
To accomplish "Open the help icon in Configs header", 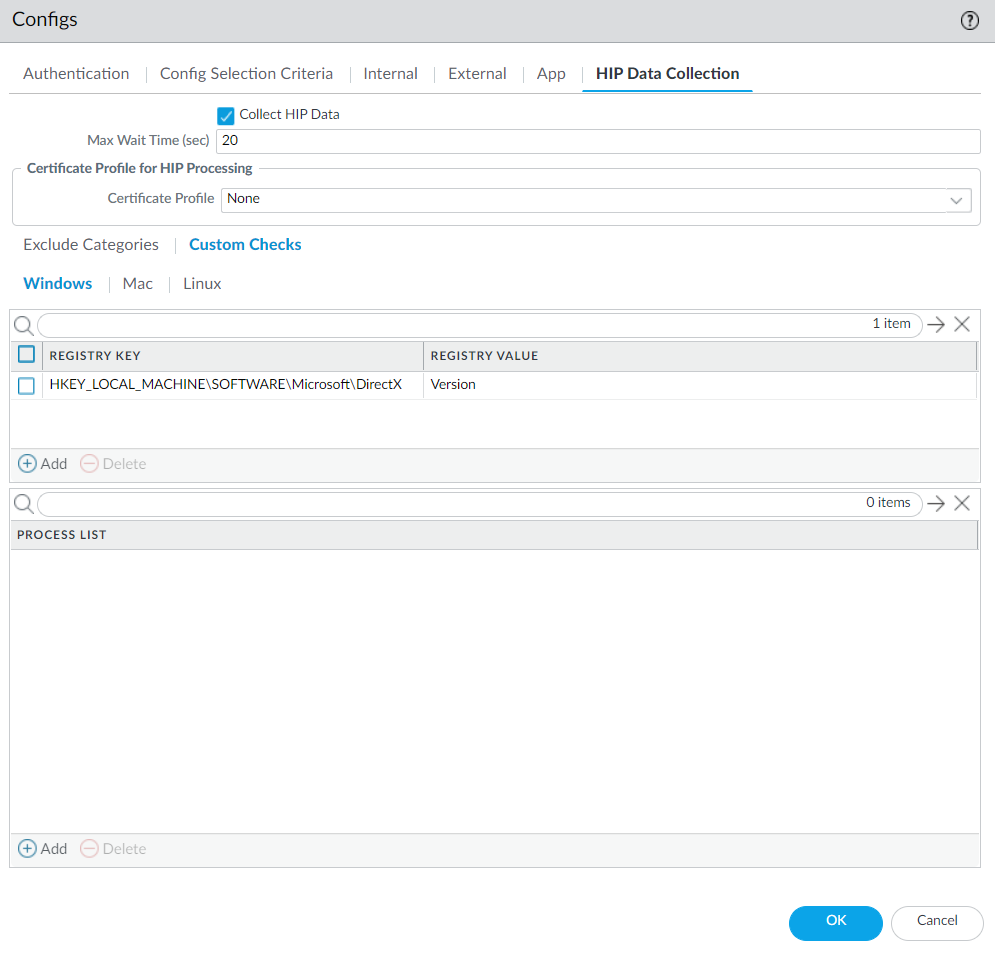I will 969,21.
